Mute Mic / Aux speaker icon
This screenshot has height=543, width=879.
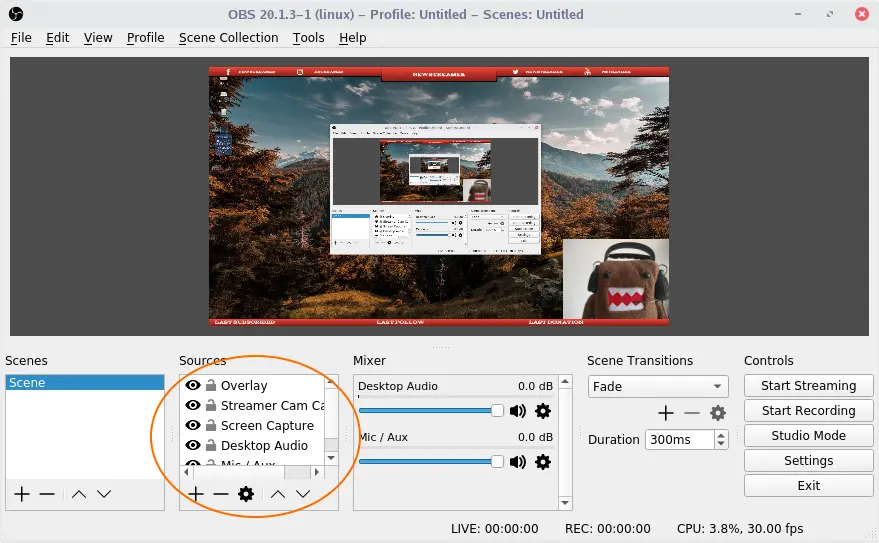[517, 462]
